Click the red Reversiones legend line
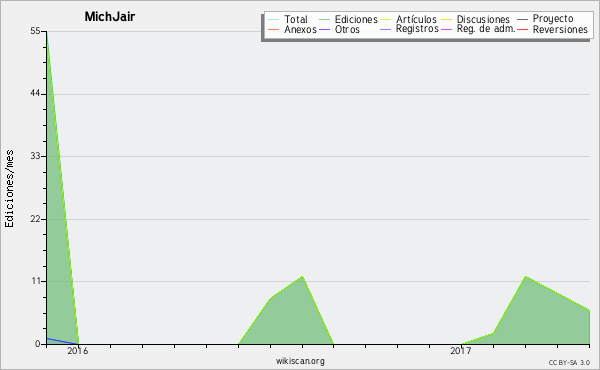Viewport: 600px width, 370px height. pos(522,29)
